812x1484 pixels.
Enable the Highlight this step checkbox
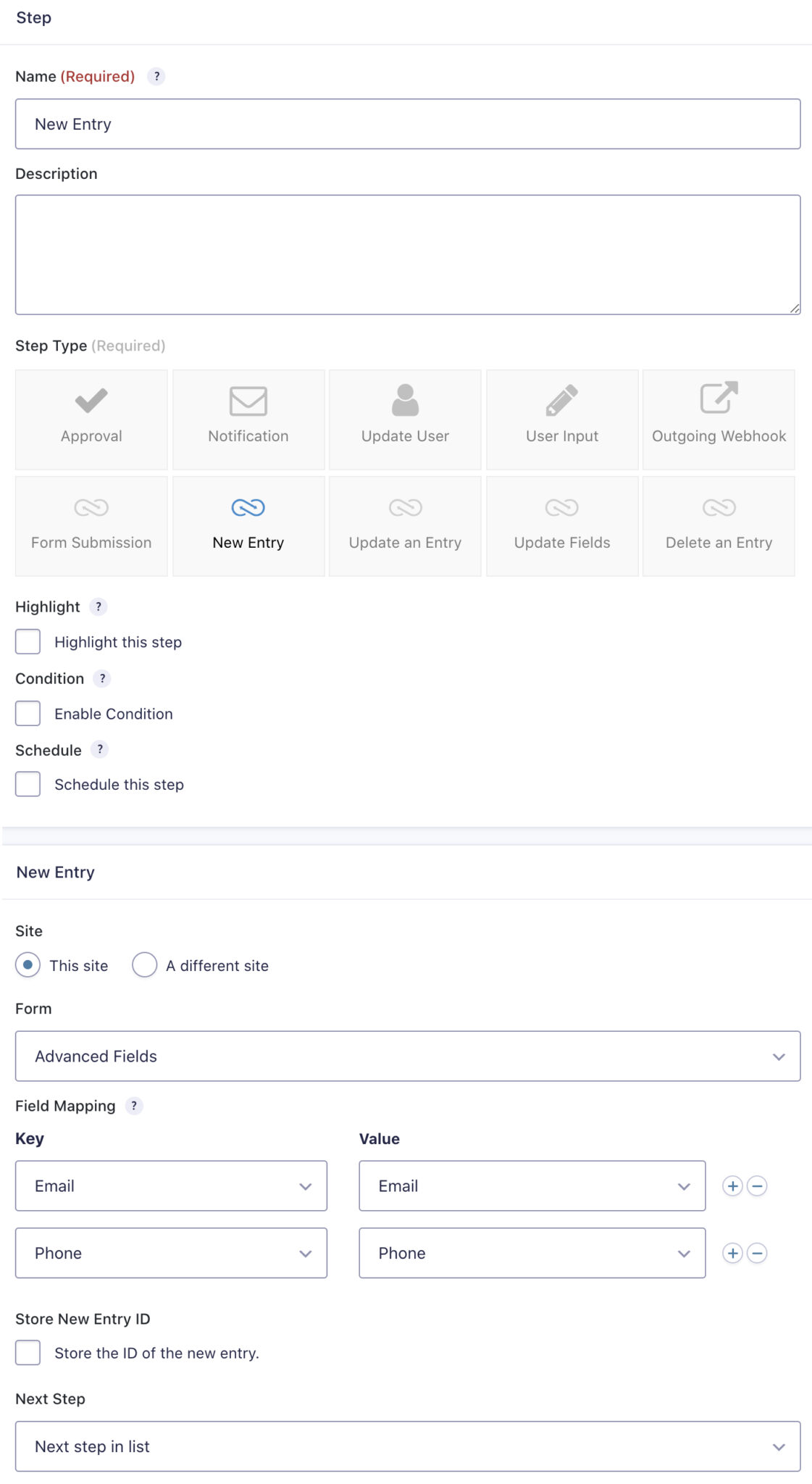[28, 641]
